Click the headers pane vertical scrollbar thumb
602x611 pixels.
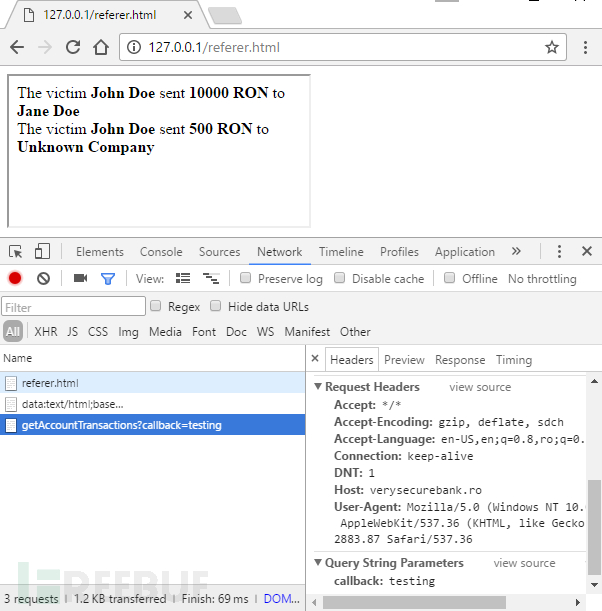pyautogui.click(x=594, y=527)
